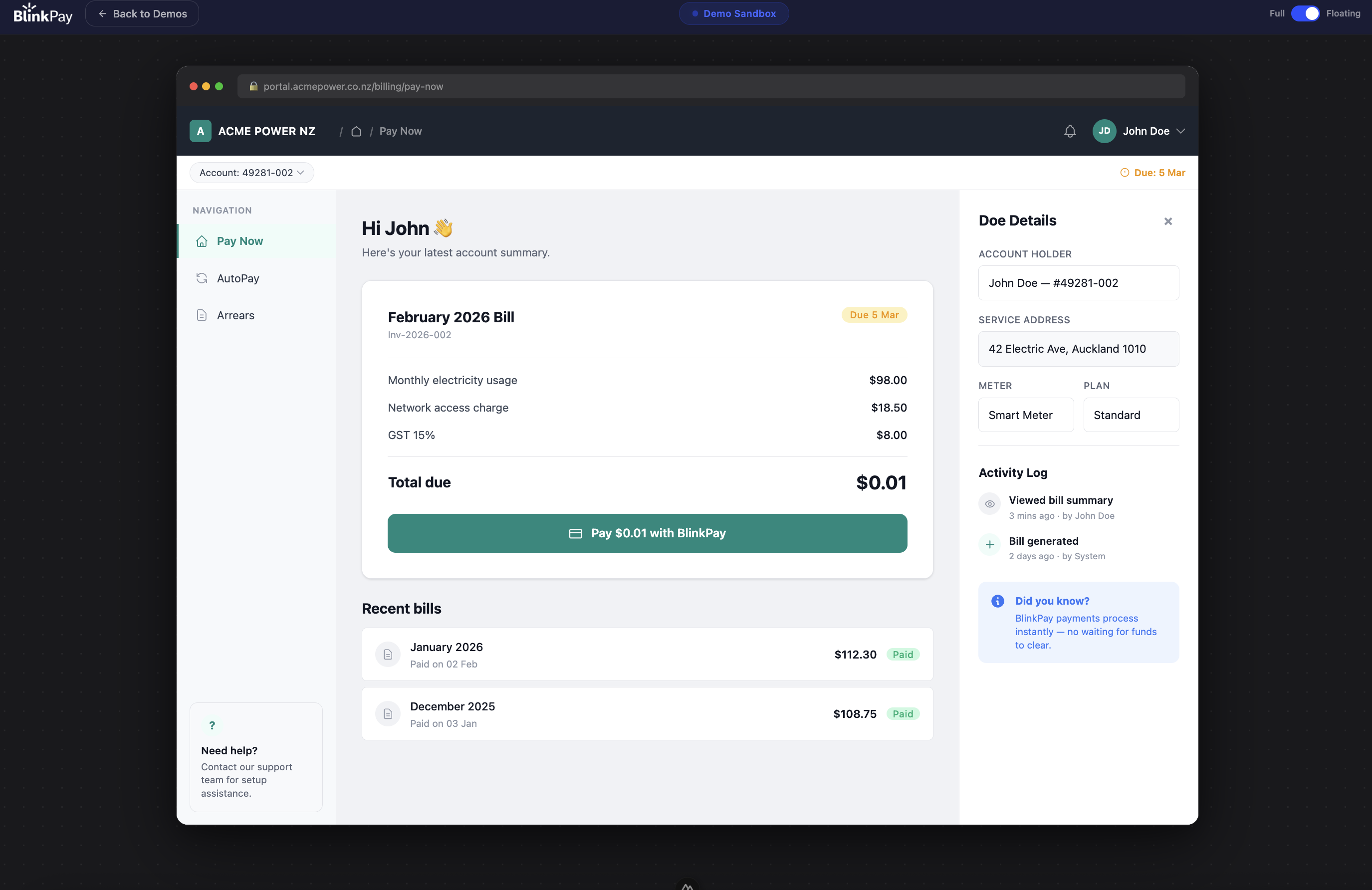The height and width of the screenshot is (890, 1372).
Task: Open the Account 49281-002 dropdown
Action: click(251, 172)
